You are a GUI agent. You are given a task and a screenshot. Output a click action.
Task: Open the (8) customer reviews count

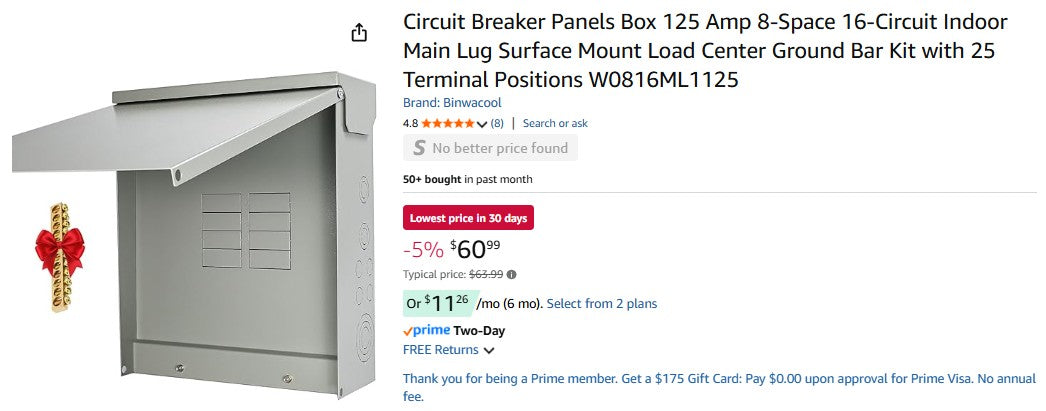pos(497,123)
